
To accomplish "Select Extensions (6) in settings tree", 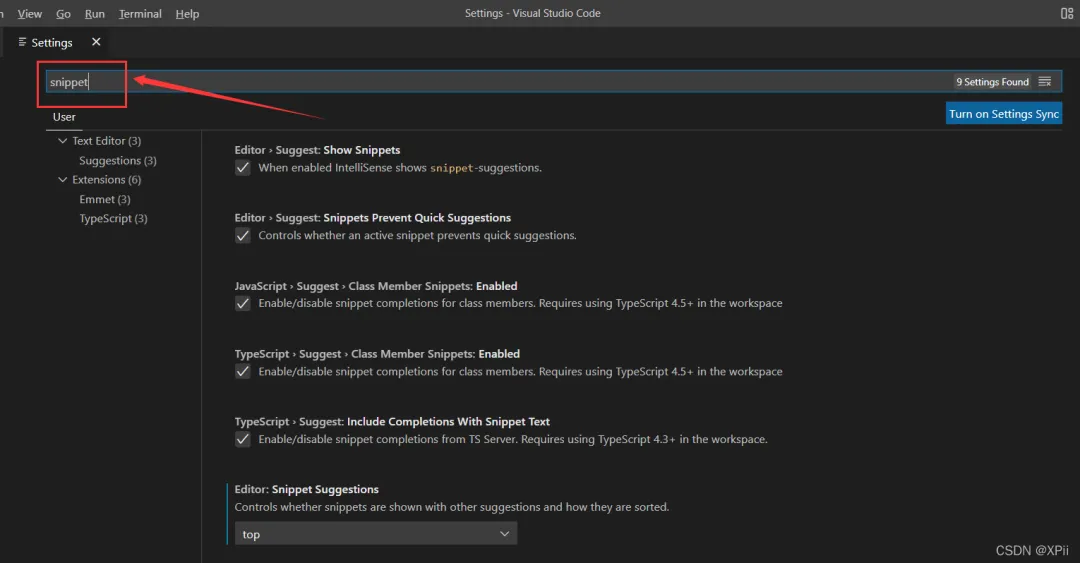I will click(x=107, y=179).
